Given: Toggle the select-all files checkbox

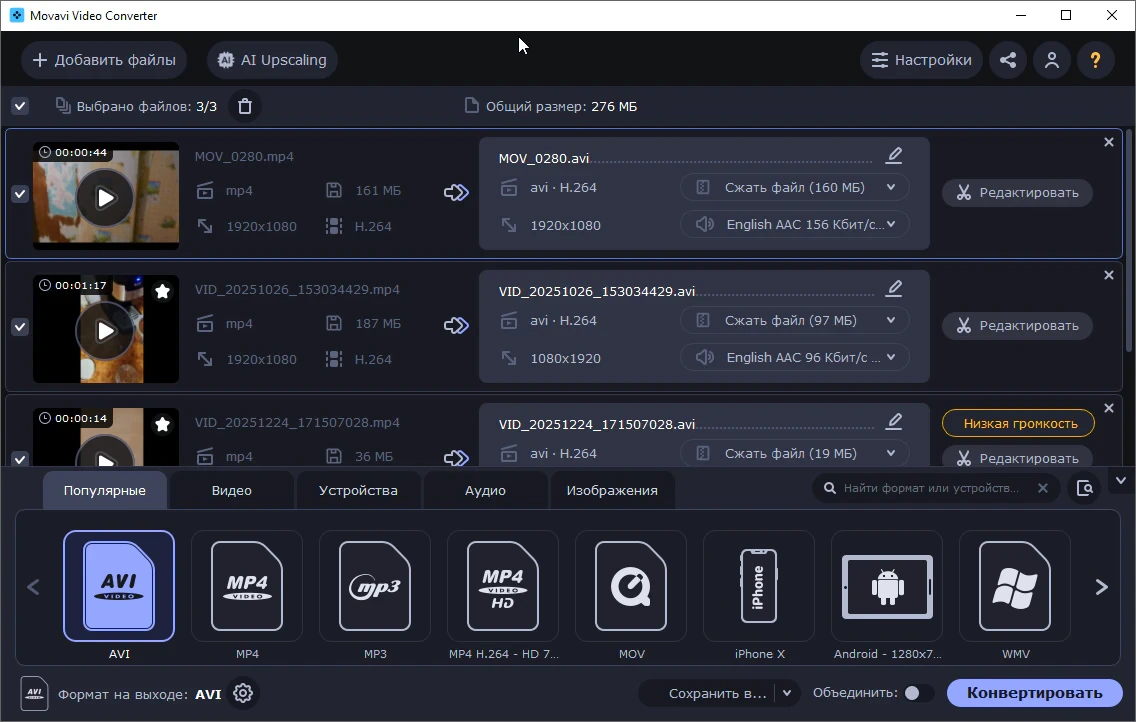Looking at the screenshot, I should point(20,106).
